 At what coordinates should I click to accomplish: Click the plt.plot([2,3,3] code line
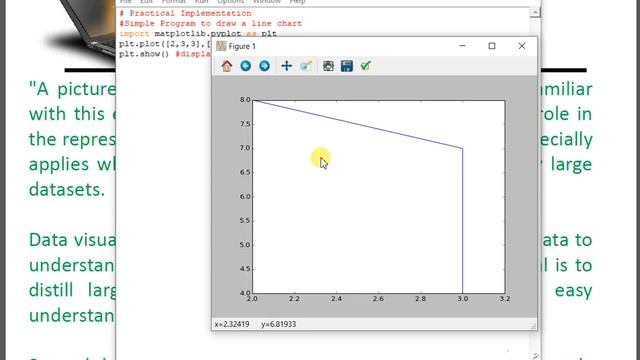tap(165, 44)
